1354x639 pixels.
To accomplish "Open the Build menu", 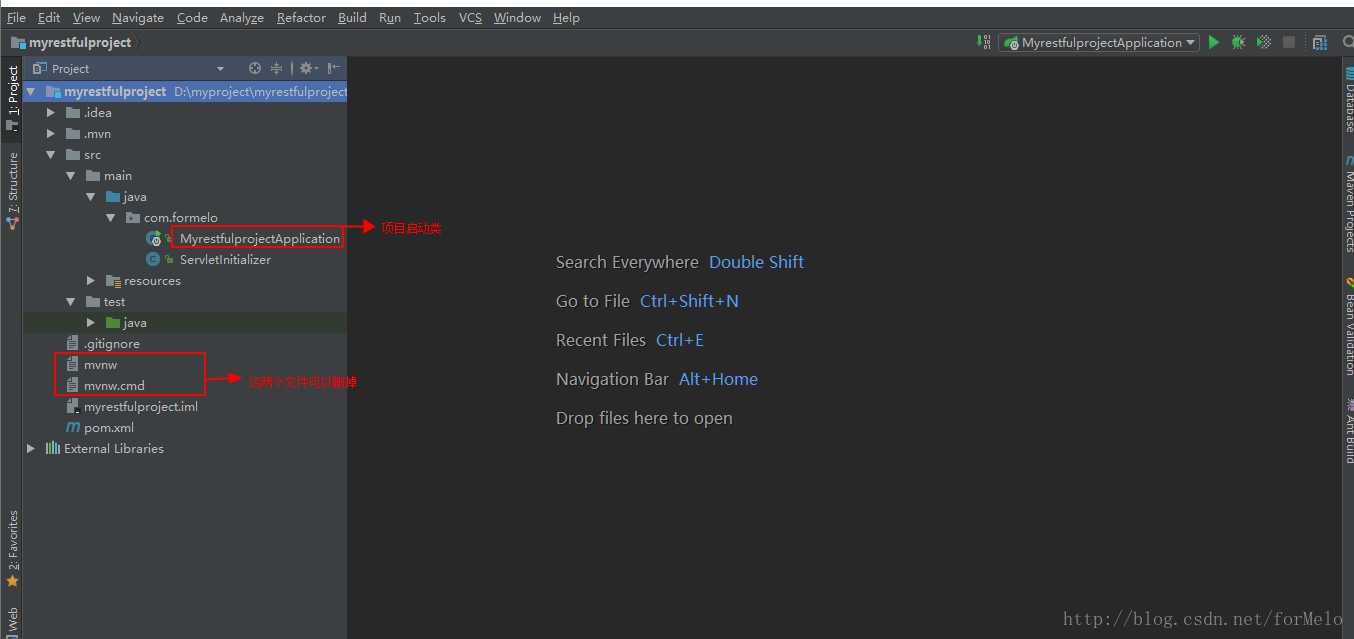I will click(x=352, y=17).
